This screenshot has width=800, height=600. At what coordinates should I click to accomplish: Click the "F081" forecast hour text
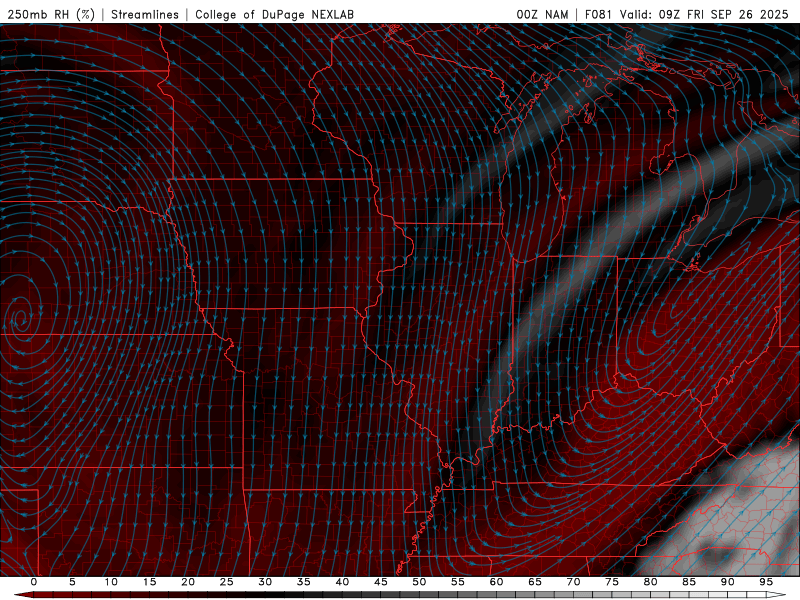[598, 14]
